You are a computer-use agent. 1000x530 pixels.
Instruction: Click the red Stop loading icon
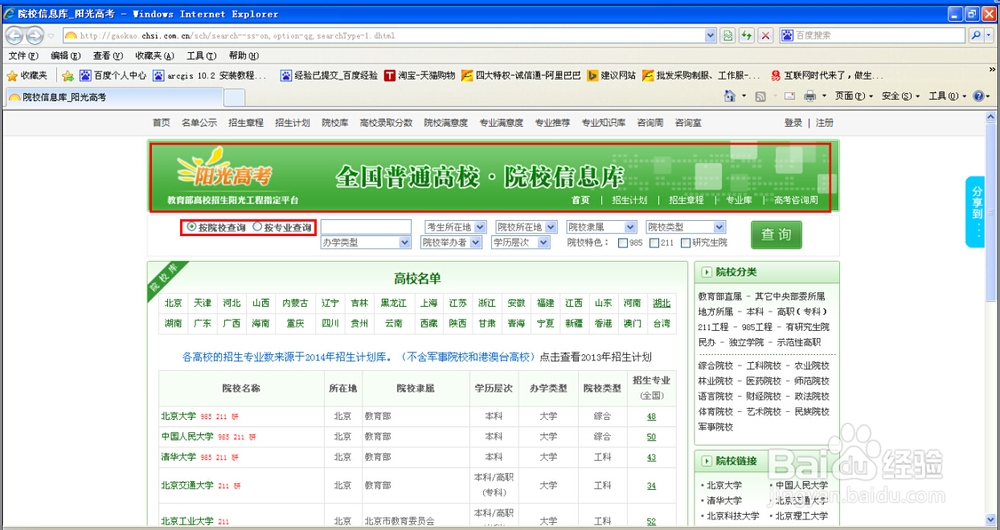pos(766,36)
